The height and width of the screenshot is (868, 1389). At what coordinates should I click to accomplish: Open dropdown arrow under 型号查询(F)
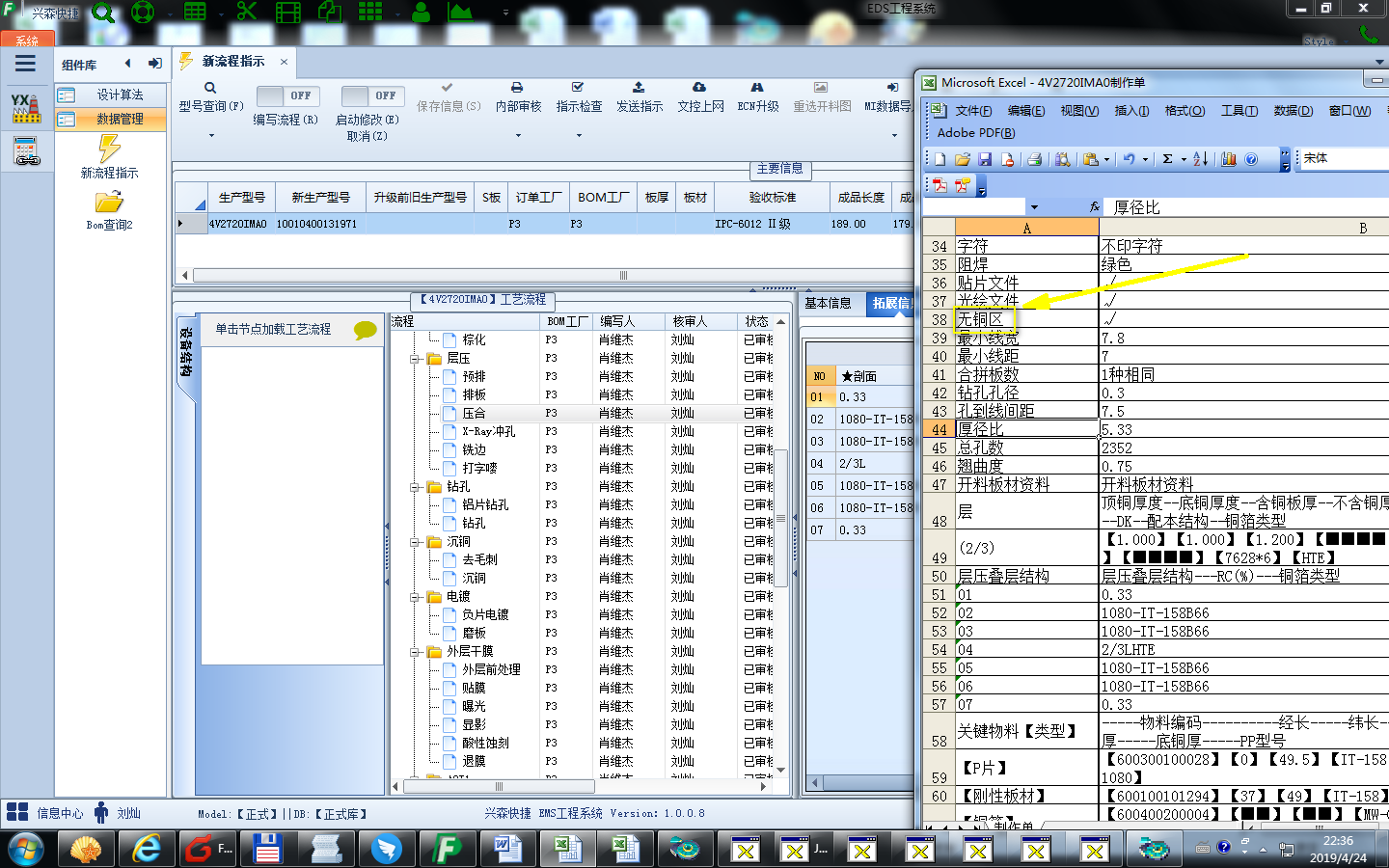tap(210, 136)
